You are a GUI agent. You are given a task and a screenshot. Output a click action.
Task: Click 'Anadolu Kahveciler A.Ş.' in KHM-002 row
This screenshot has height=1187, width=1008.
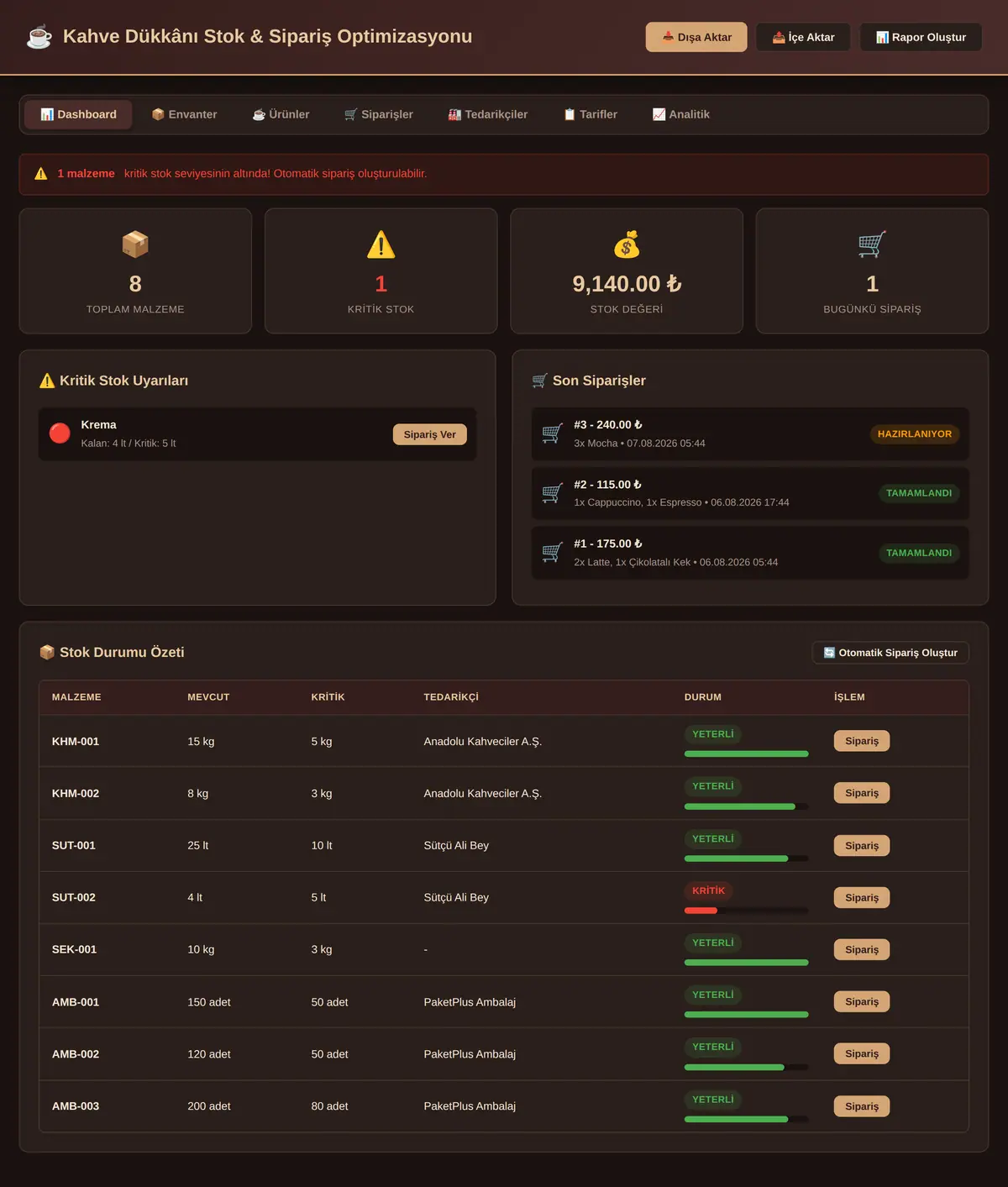483,794
